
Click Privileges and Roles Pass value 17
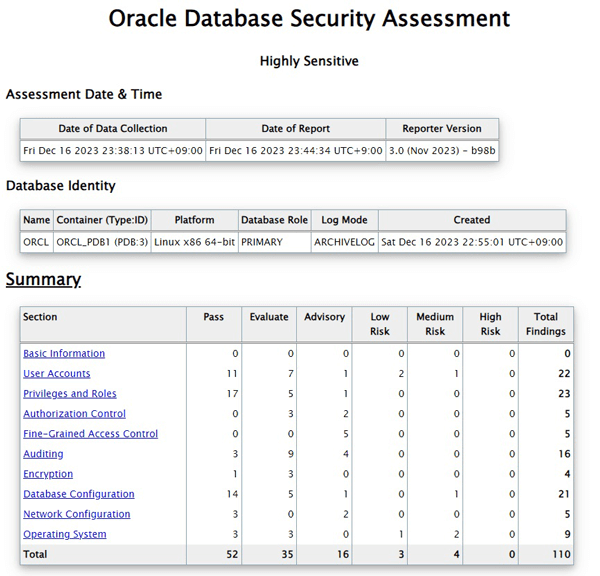click(232, 393)
